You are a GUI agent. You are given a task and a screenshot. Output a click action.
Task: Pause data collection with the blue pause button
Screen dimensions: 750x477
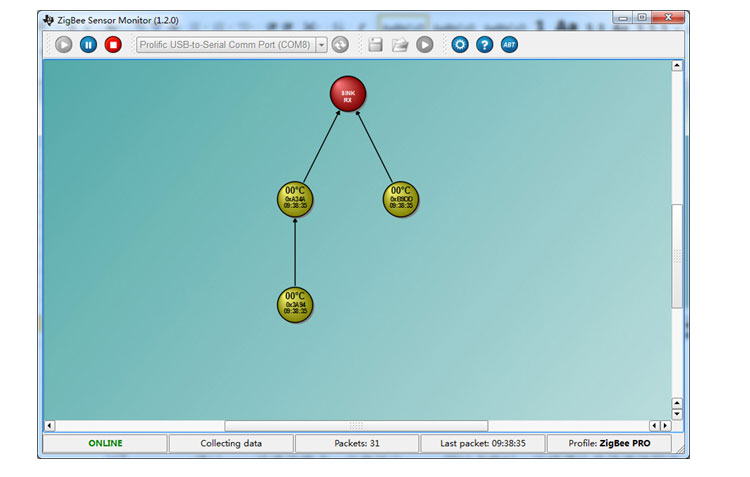click(88, 45)
